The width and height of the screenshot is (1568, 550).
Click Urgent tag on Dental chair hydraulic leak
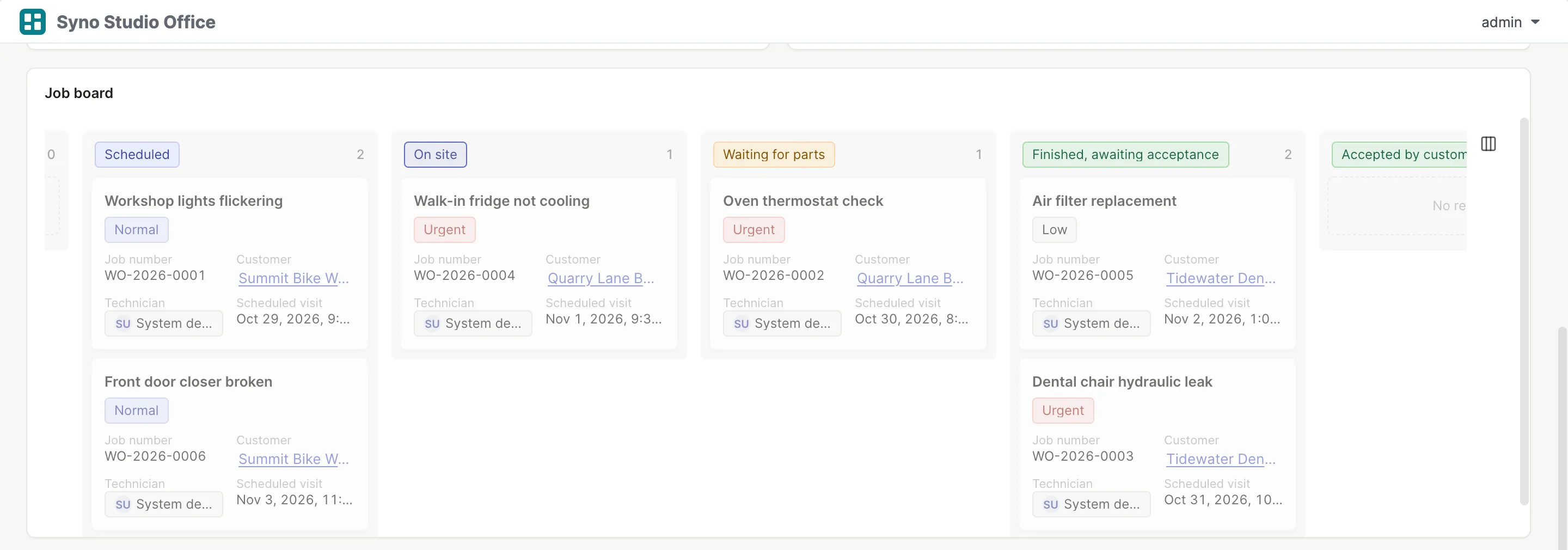[x=1063, y=411]
